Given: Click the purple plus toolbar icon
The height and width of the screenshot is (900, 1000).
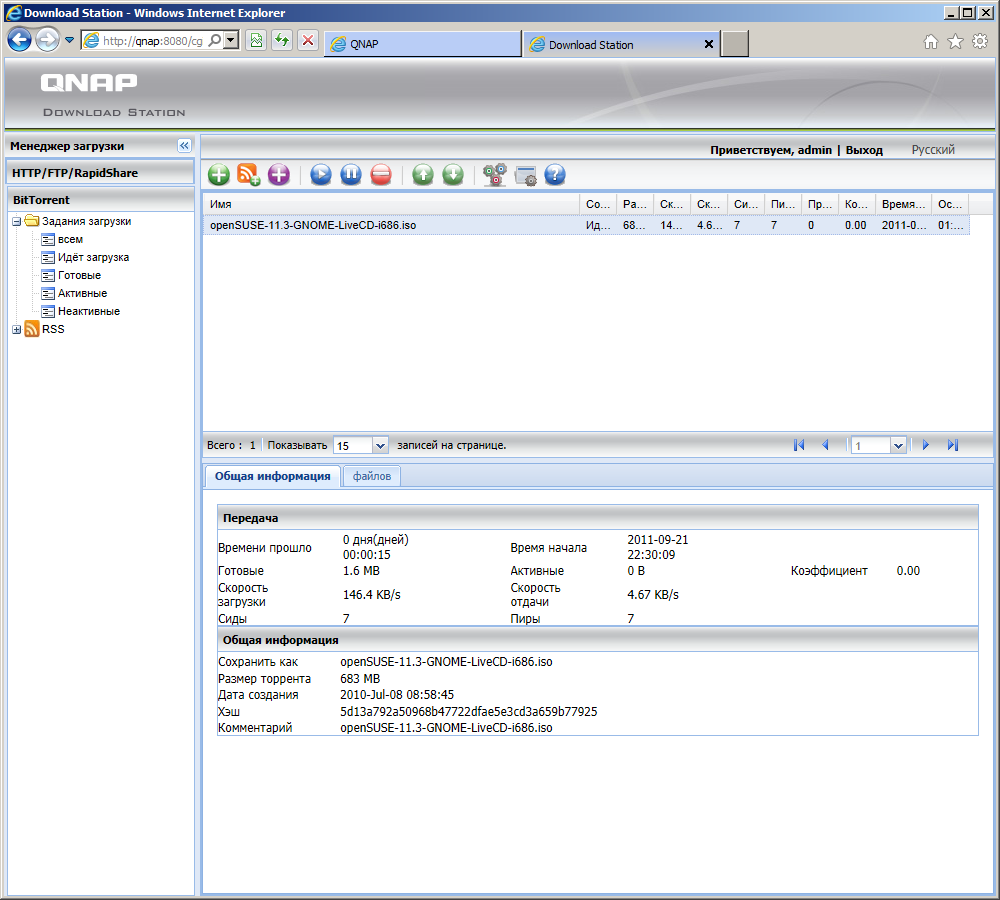Looking at the screenshot, I should [279, 175].
